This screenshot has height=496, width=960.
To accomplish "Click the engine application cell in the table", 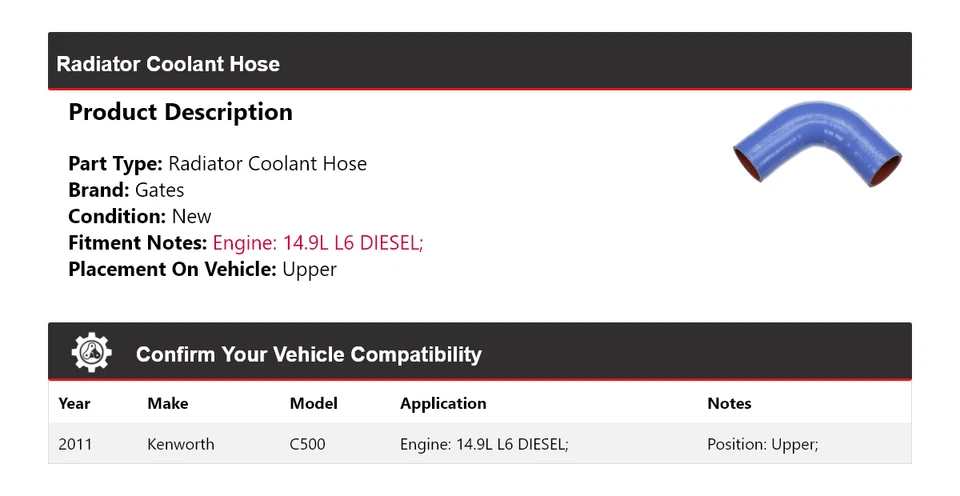I will click(484, 444).
